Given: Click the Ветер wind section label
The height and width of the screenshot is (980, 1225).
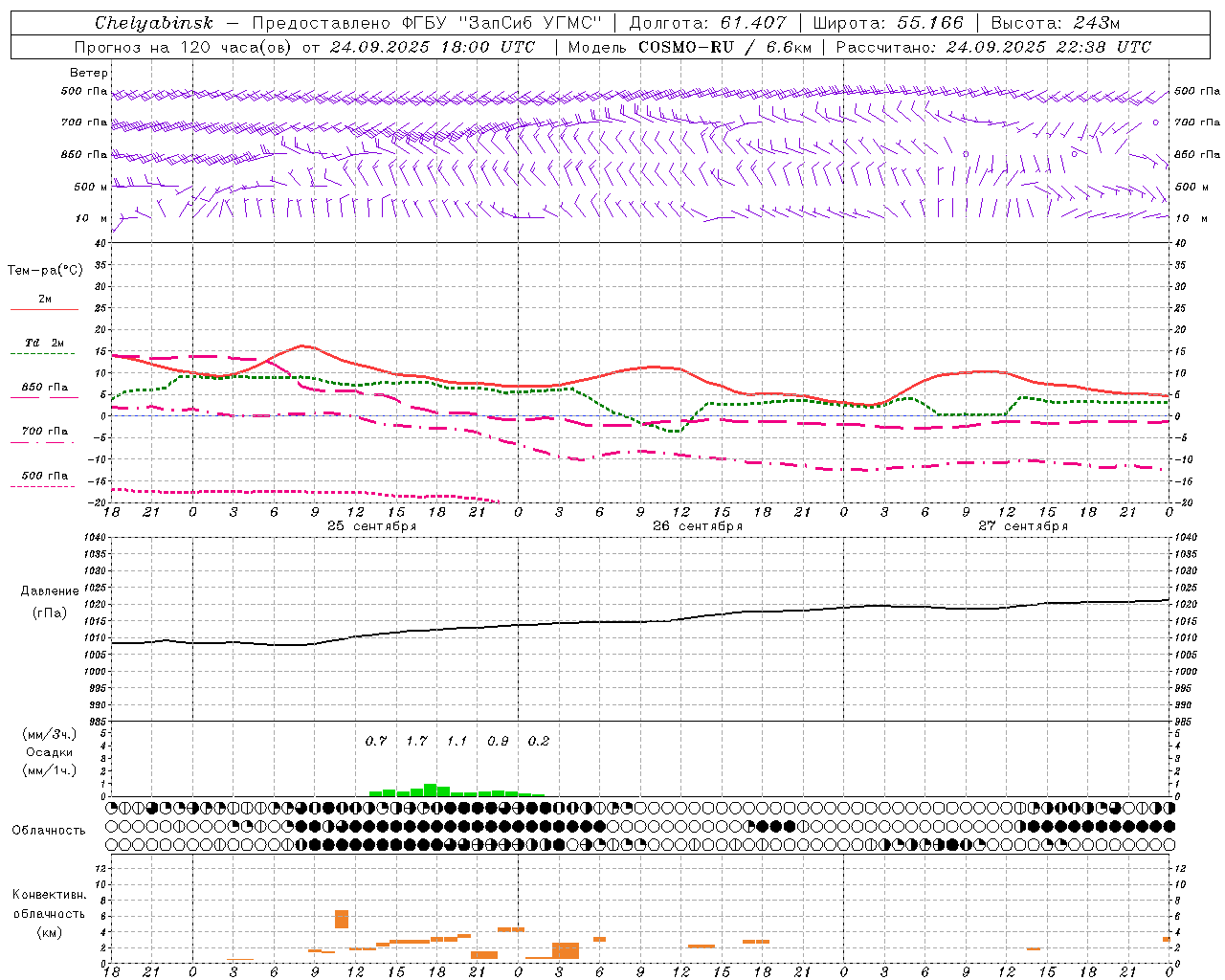Looking at the screenshot, I should click(x=88, y=73).
